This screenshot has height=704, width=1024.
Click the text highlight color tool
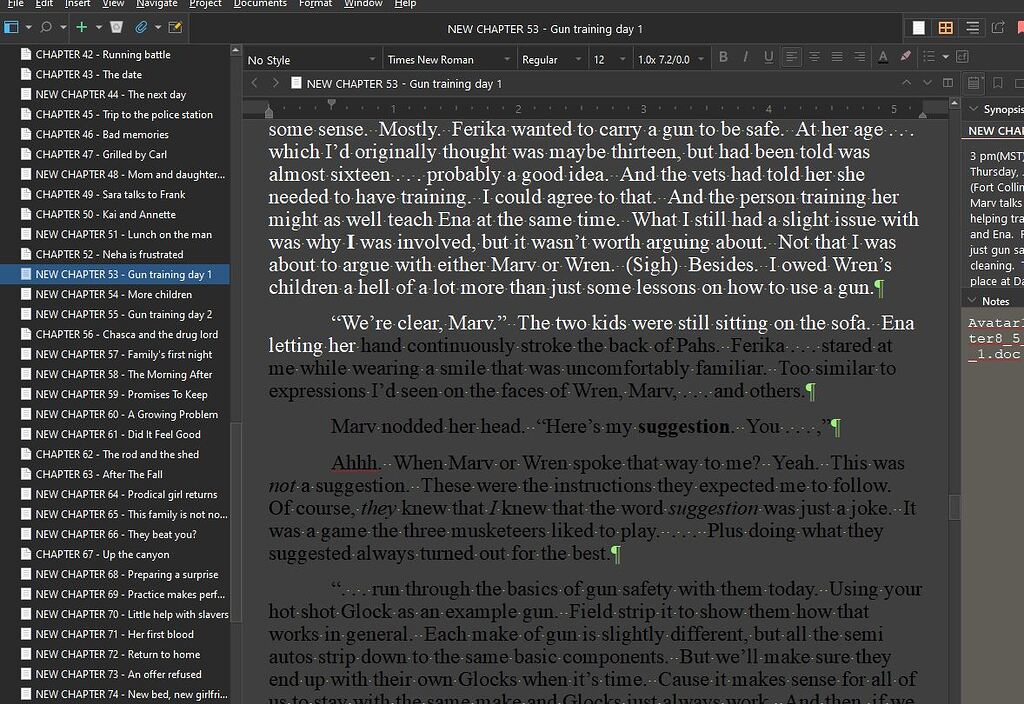click(903, 58)
